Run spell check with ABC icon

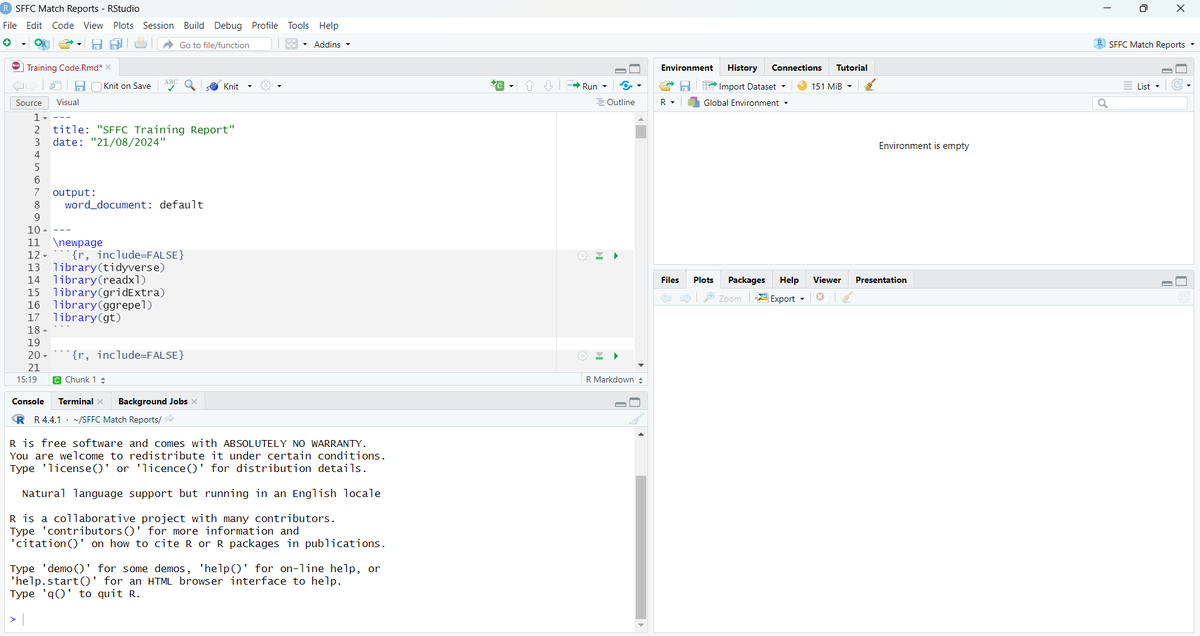170,86
